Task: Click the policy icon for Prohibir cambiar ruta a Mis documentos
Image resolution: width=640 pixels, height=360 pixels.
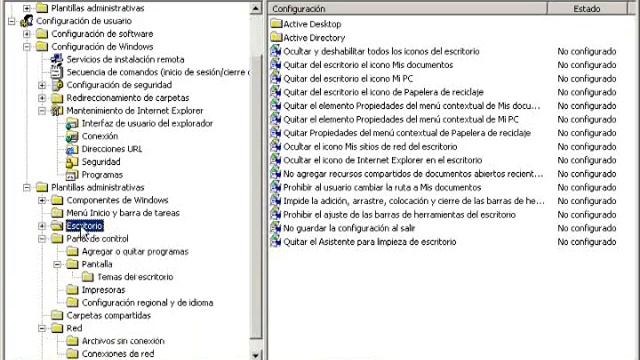Action: point(276,187)
